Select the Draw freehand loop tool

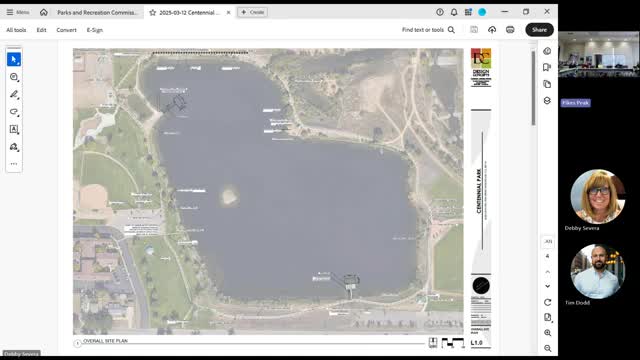(x=14, y=112)
